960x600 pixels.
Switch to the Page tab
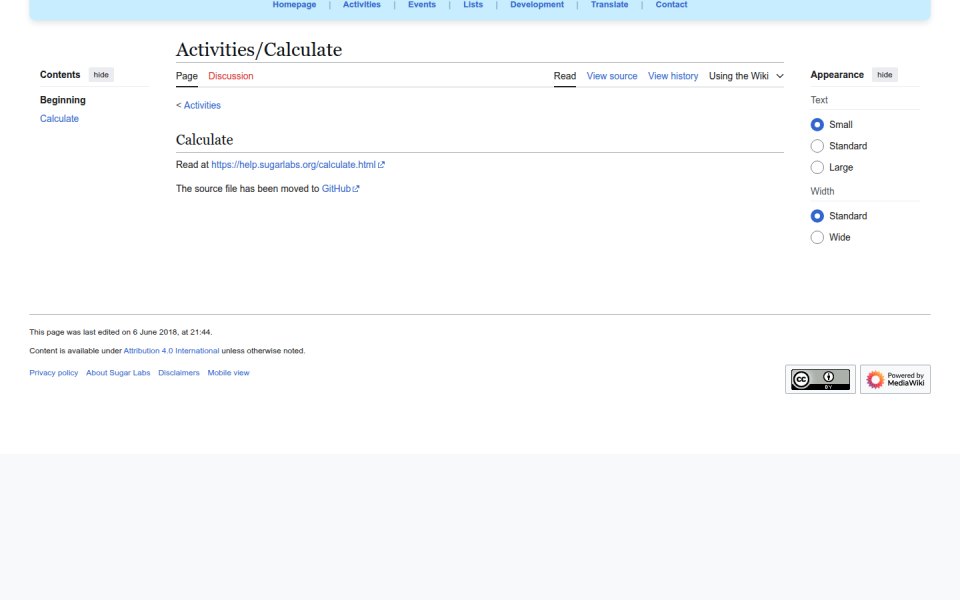click(187, 76)
